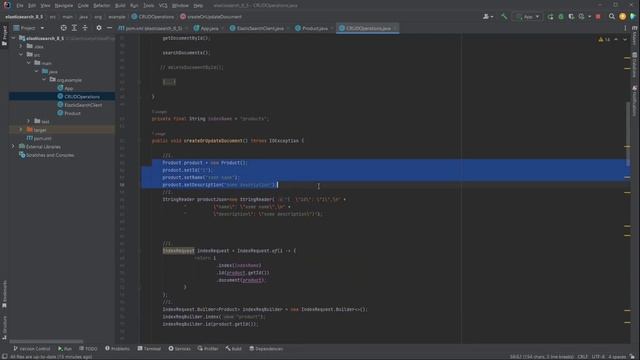Open the App run configuration dropdown
This screenshot has width=640, height=360.
click(527, 17)
